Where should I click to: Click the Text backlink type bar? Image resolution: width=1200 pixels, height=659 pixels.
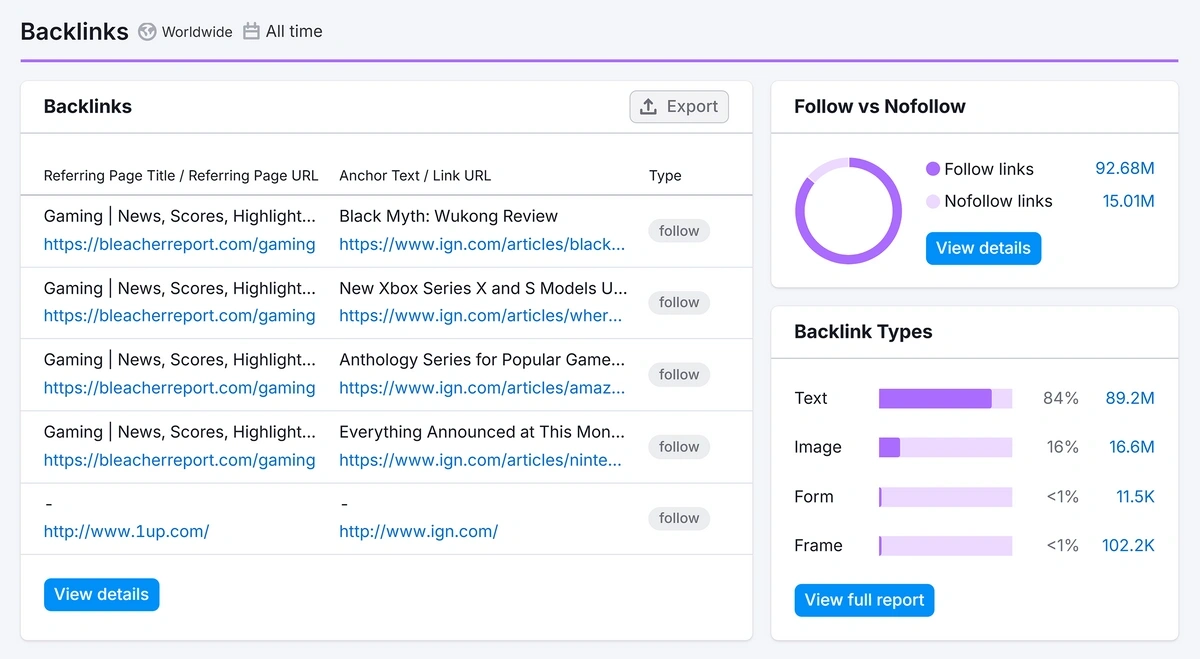coord(945,398)
